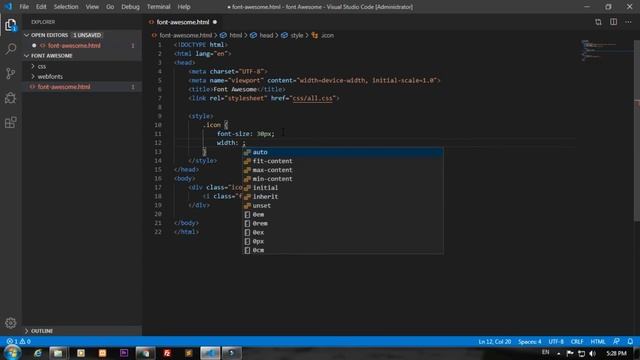Click the style breadcrumb segment

[292, 36]
